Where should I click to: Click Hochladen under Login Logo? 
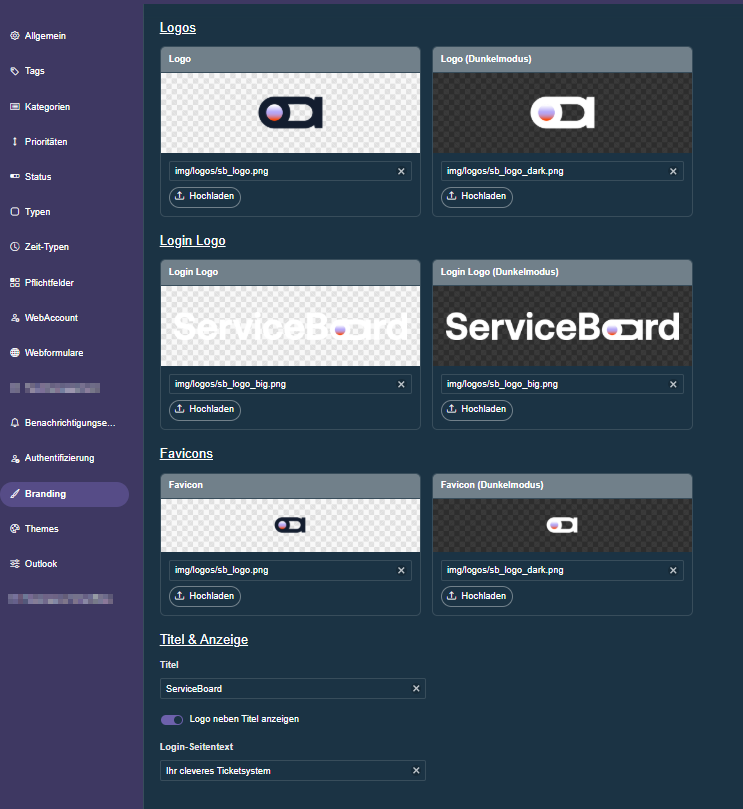(x=205, y=409)
